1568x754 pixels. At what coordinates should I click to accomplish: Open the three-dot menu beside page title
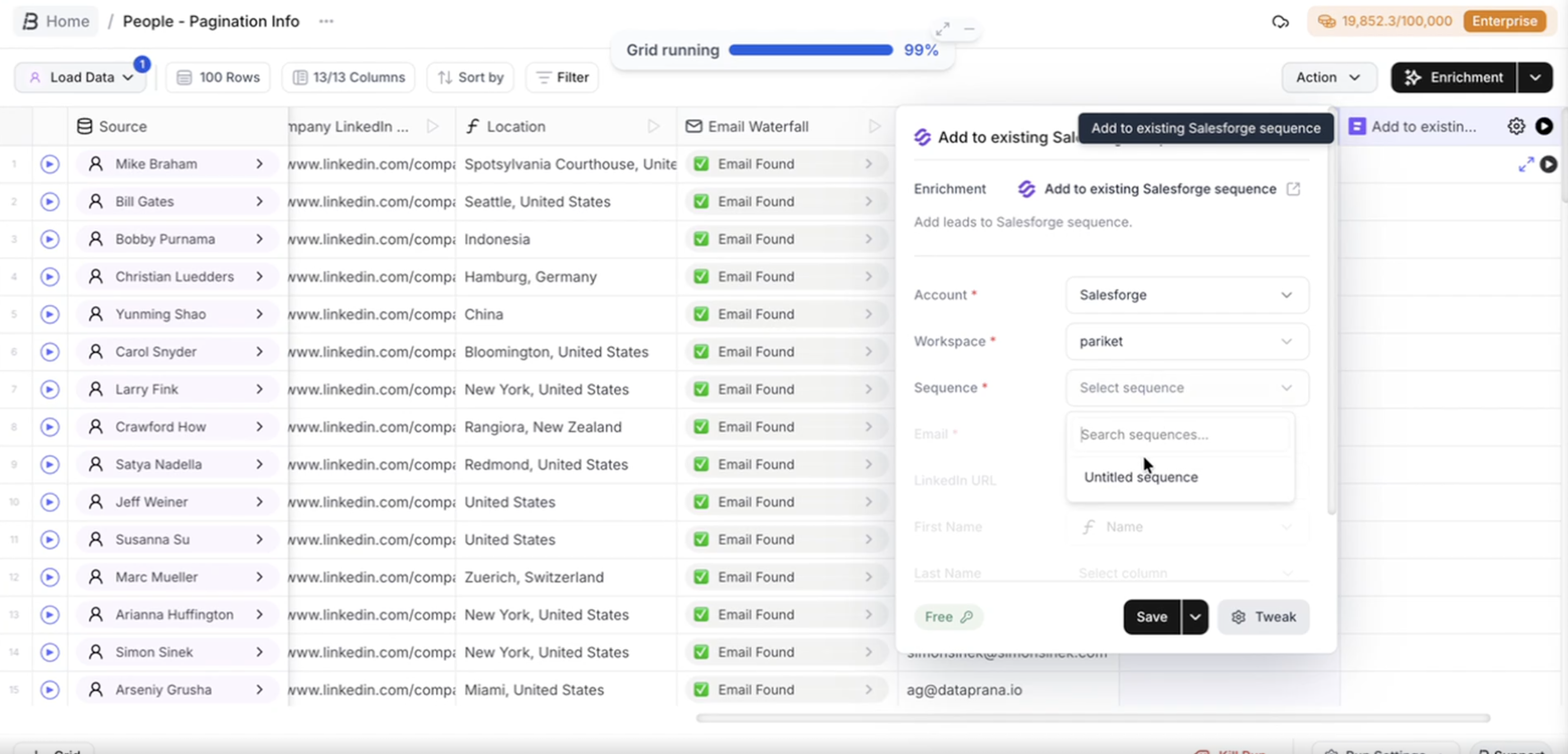(326, 21)
